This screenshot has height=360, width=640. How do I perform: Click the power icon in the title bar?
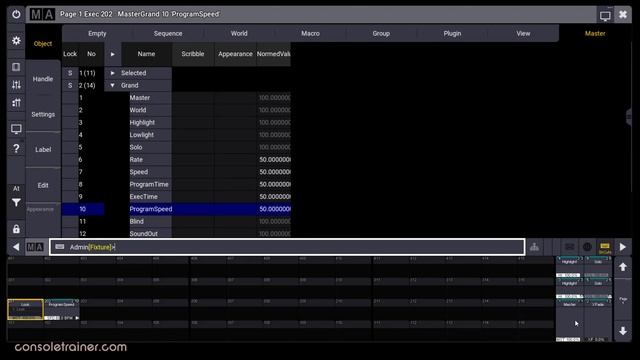pyautogui.click(x=16, y=15)
